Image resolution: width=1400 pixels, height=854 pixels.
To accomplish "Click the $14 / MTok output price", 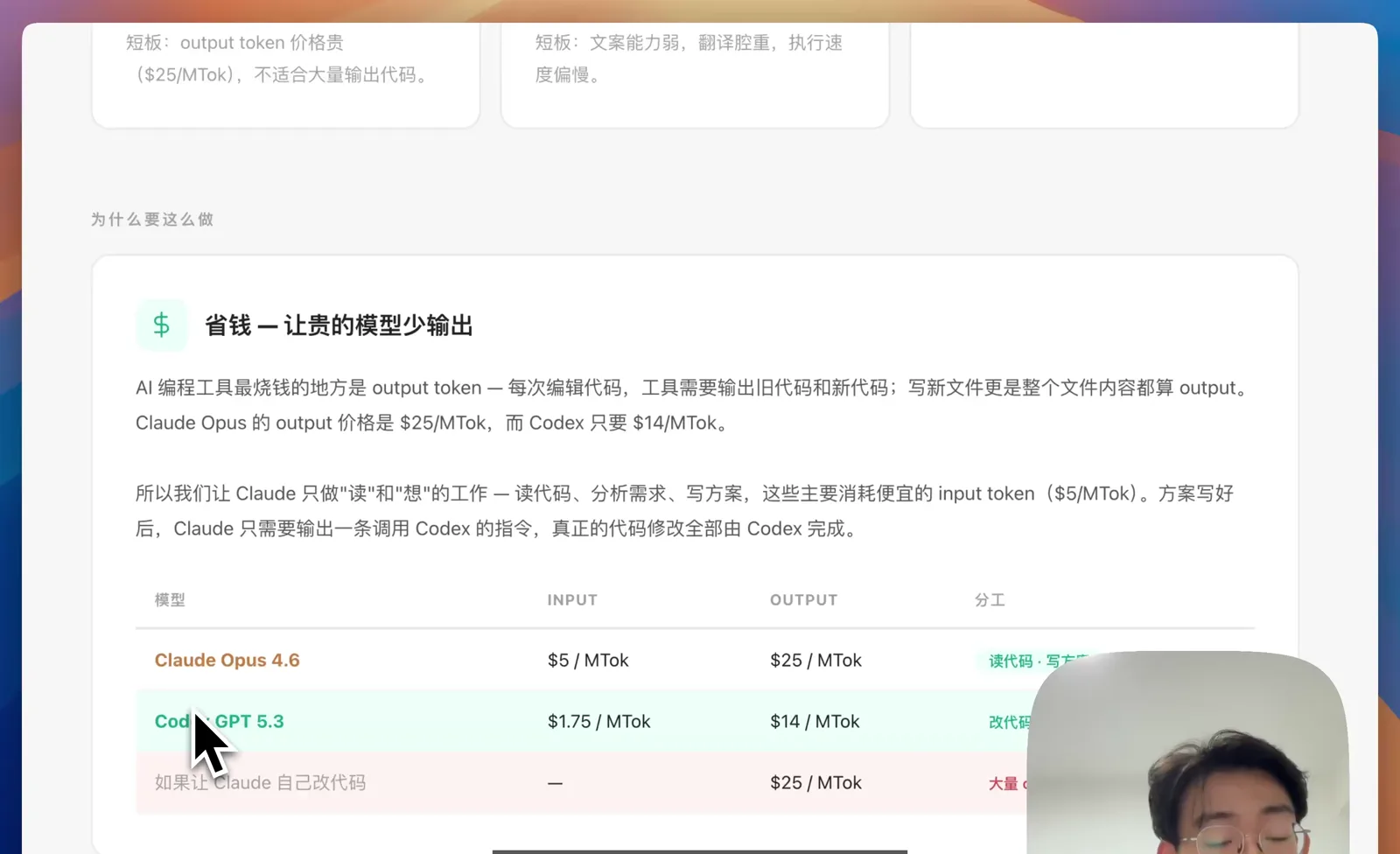I will coord(815,722).
